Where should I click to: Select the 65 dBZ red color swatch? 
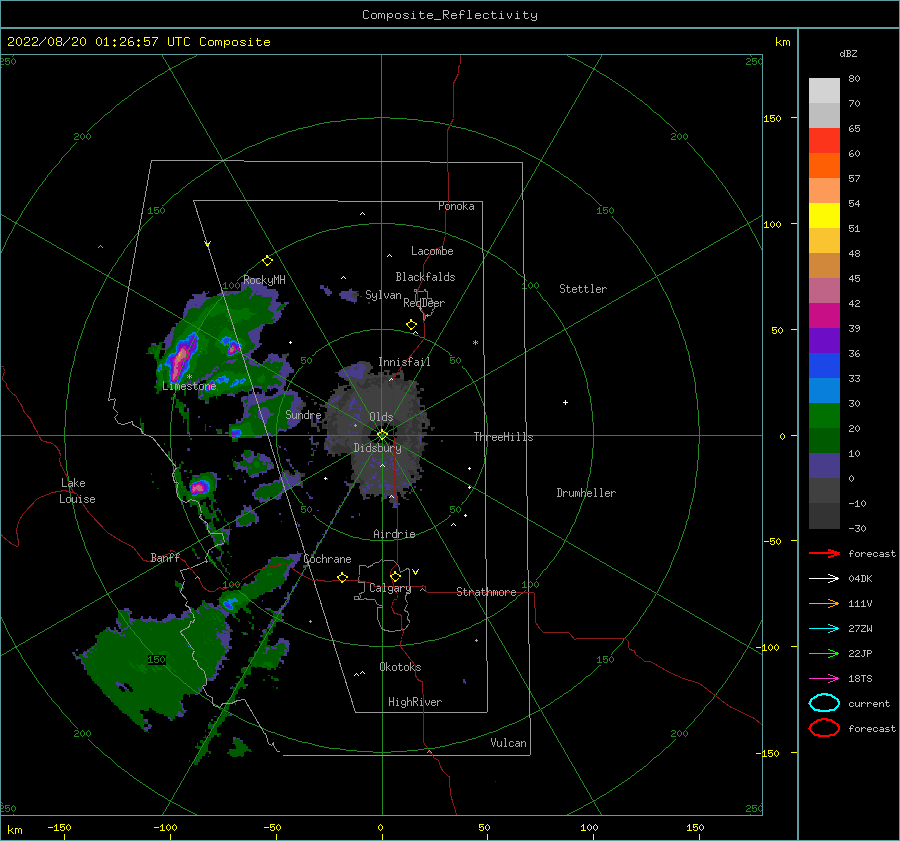pos(824,141)
